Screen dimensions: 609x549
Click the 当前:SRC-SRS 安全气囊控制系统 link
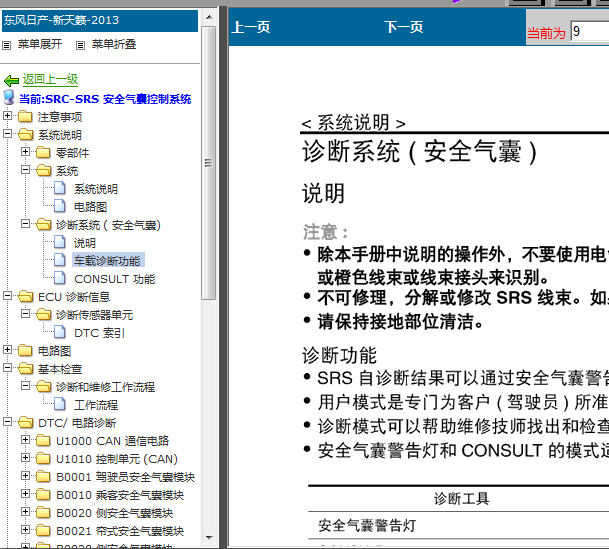click(105, 99)
